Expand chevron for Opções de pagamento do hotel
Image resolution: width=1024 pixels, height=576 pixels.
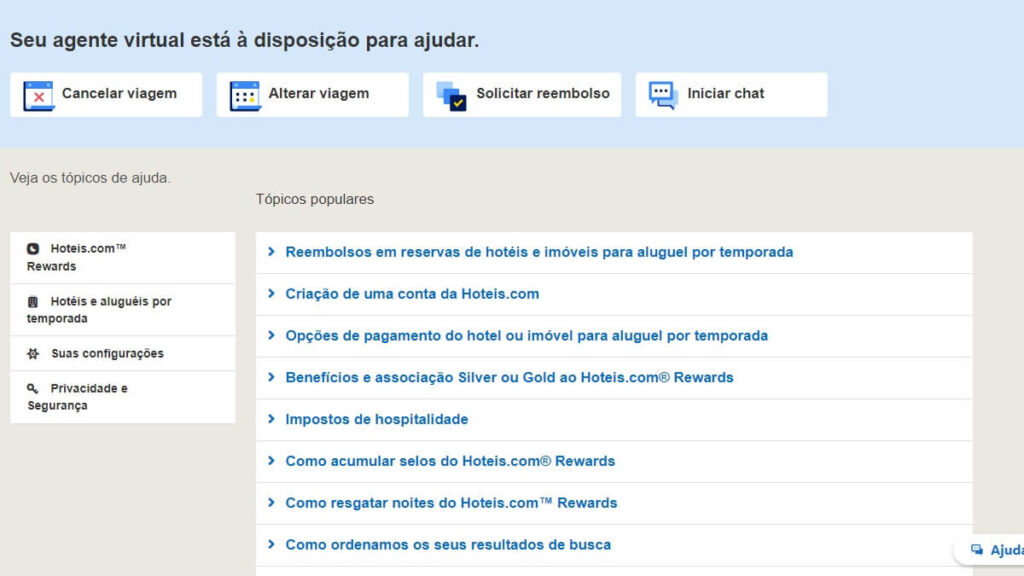click(272, 335)
